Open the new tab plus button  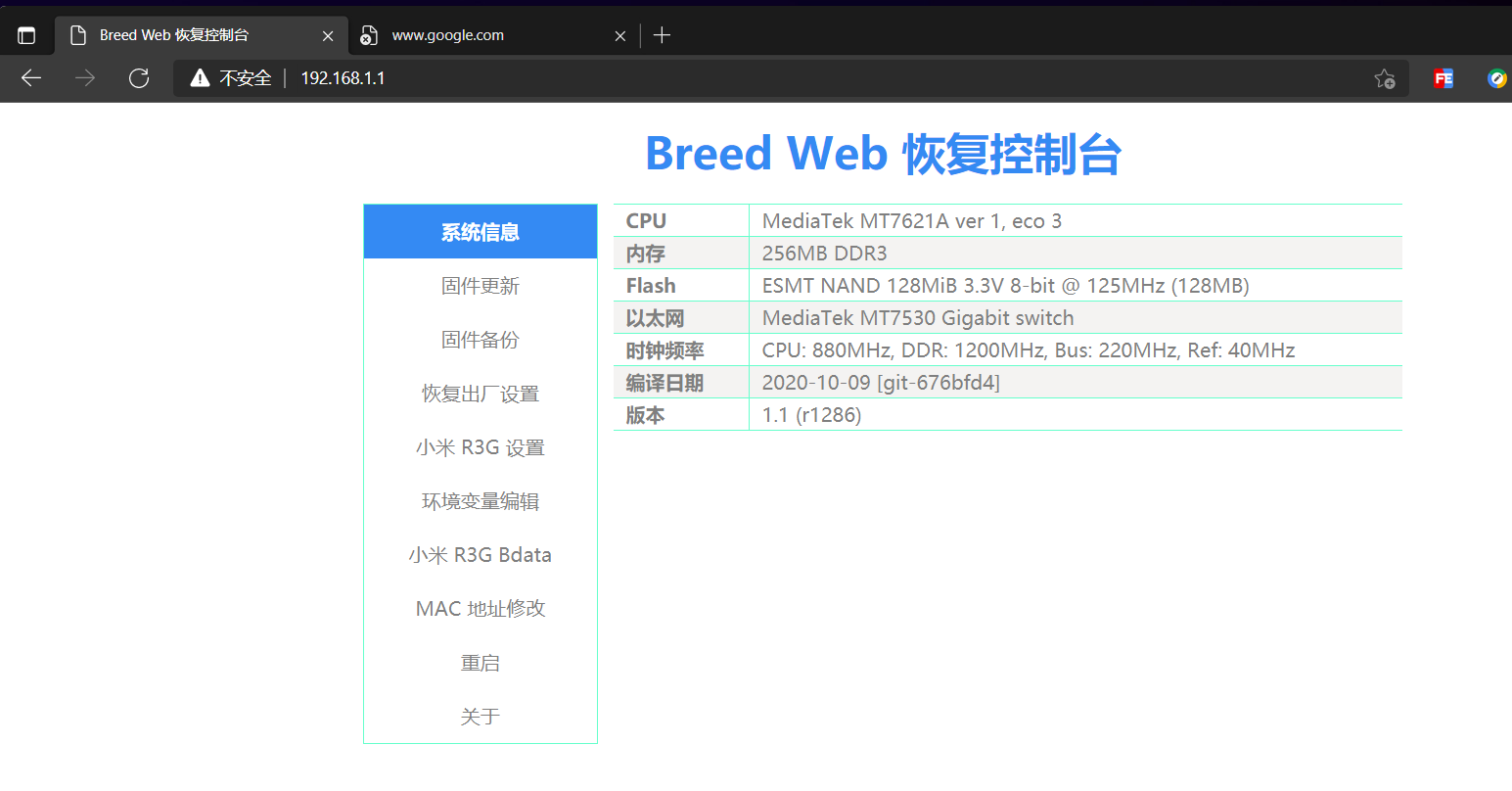(662, 35)
